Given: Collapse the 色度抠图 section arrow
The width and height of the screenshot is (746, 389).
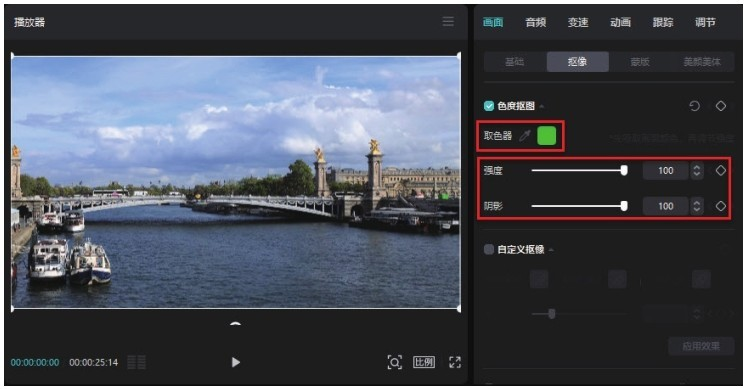Looking at the screenshot, I should 542,106.
